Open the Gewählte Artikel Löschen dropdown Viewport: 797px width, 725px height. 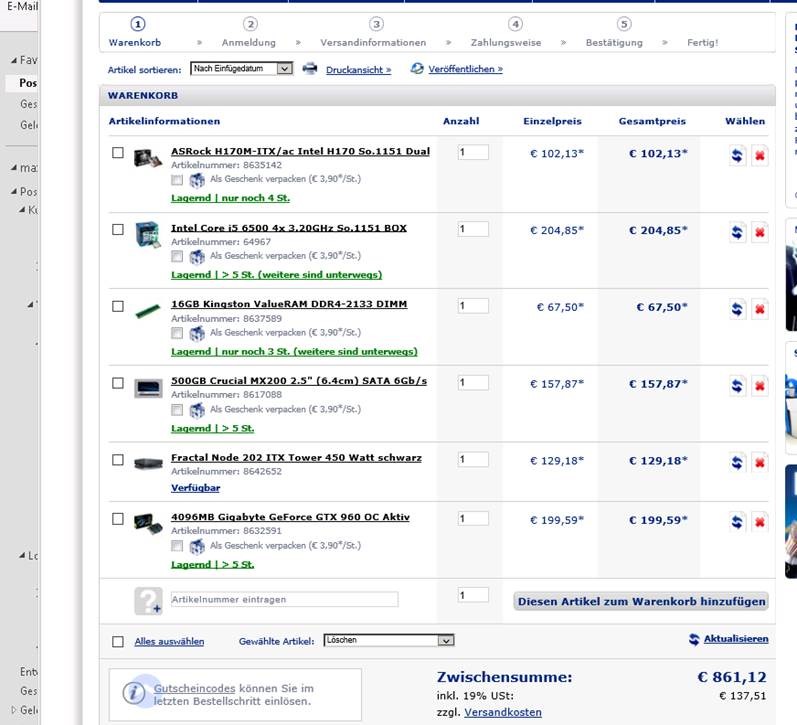click(389, 640)
